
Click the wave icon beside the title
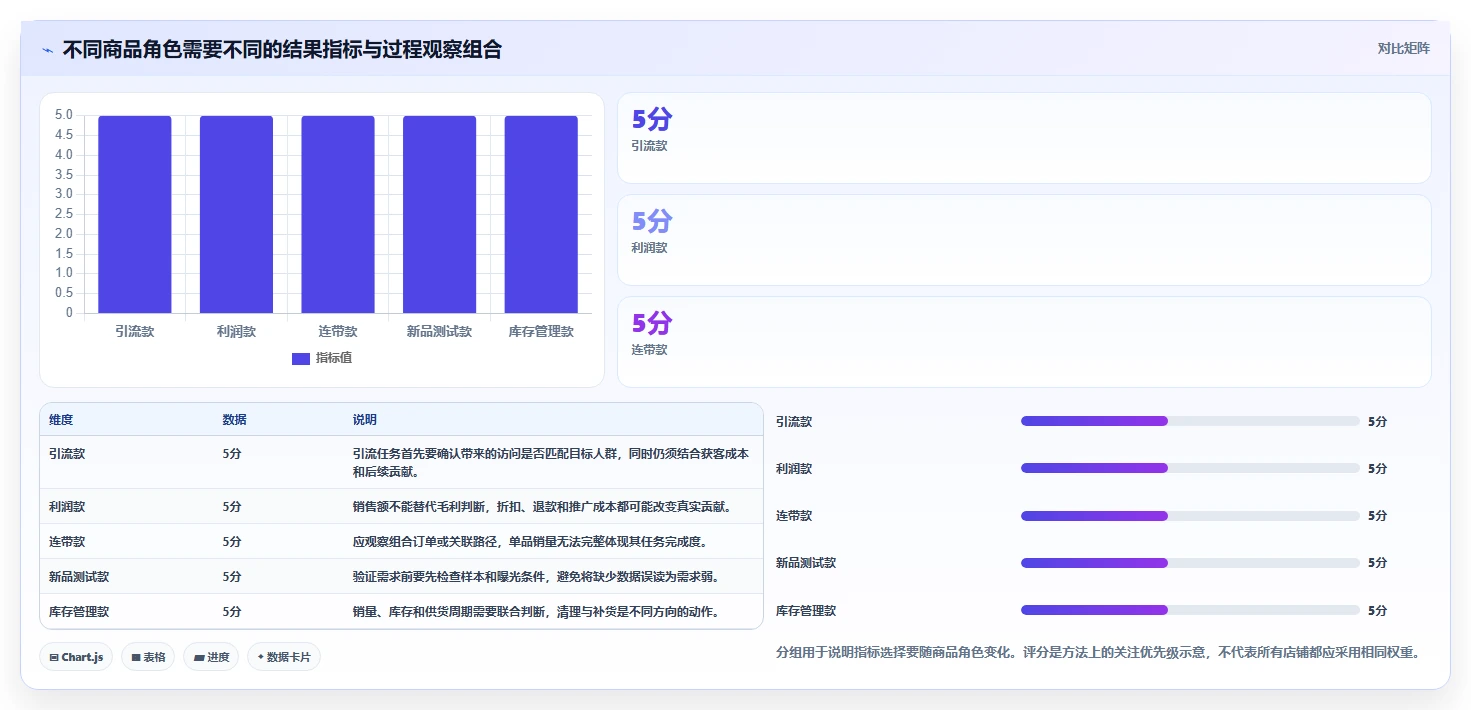click(47, 50)
